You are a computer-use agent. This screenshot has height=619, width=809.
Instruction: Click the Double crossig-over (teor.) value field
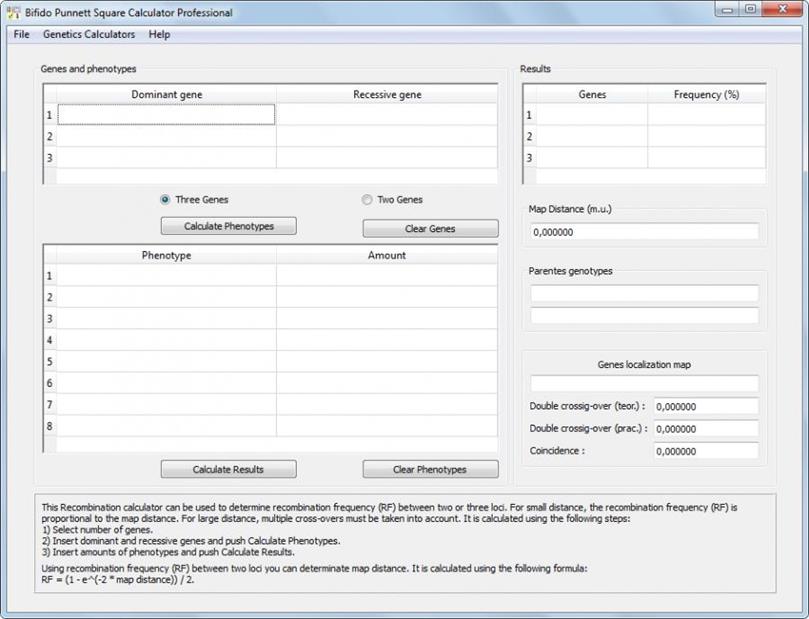[706, 406]
